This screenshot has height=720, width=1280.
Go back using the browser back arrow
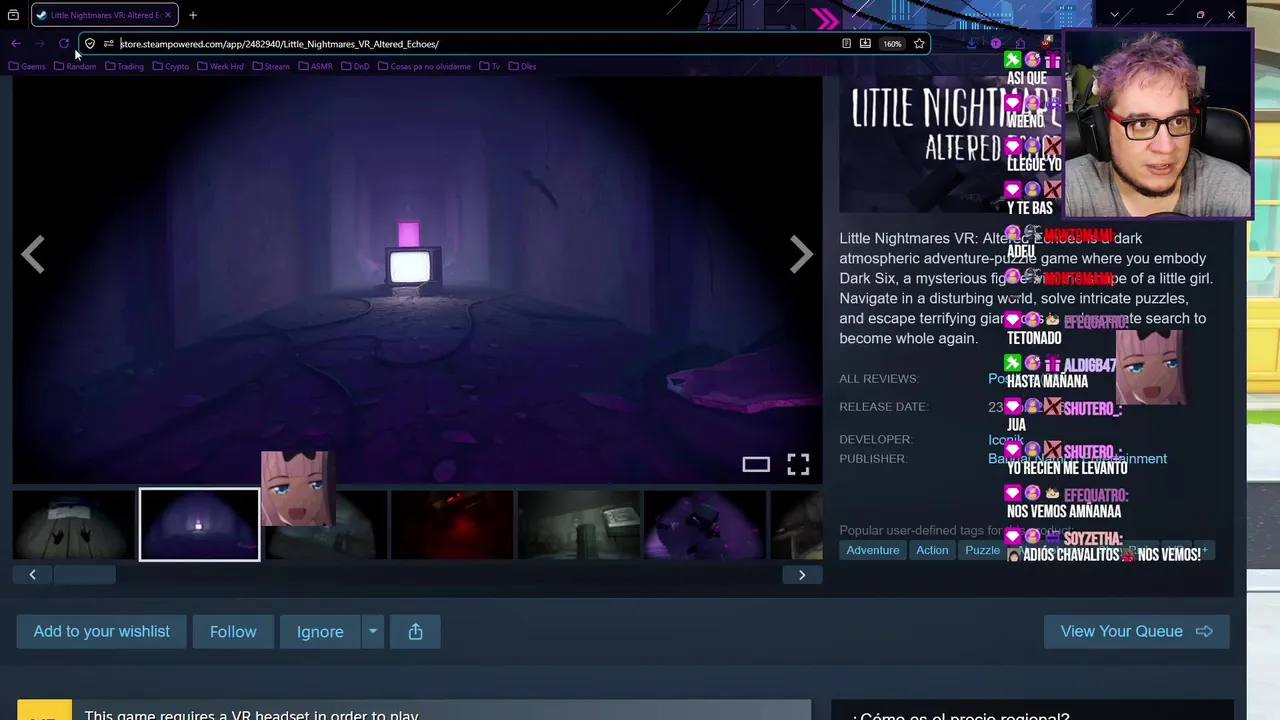click(x=16, y=44)
